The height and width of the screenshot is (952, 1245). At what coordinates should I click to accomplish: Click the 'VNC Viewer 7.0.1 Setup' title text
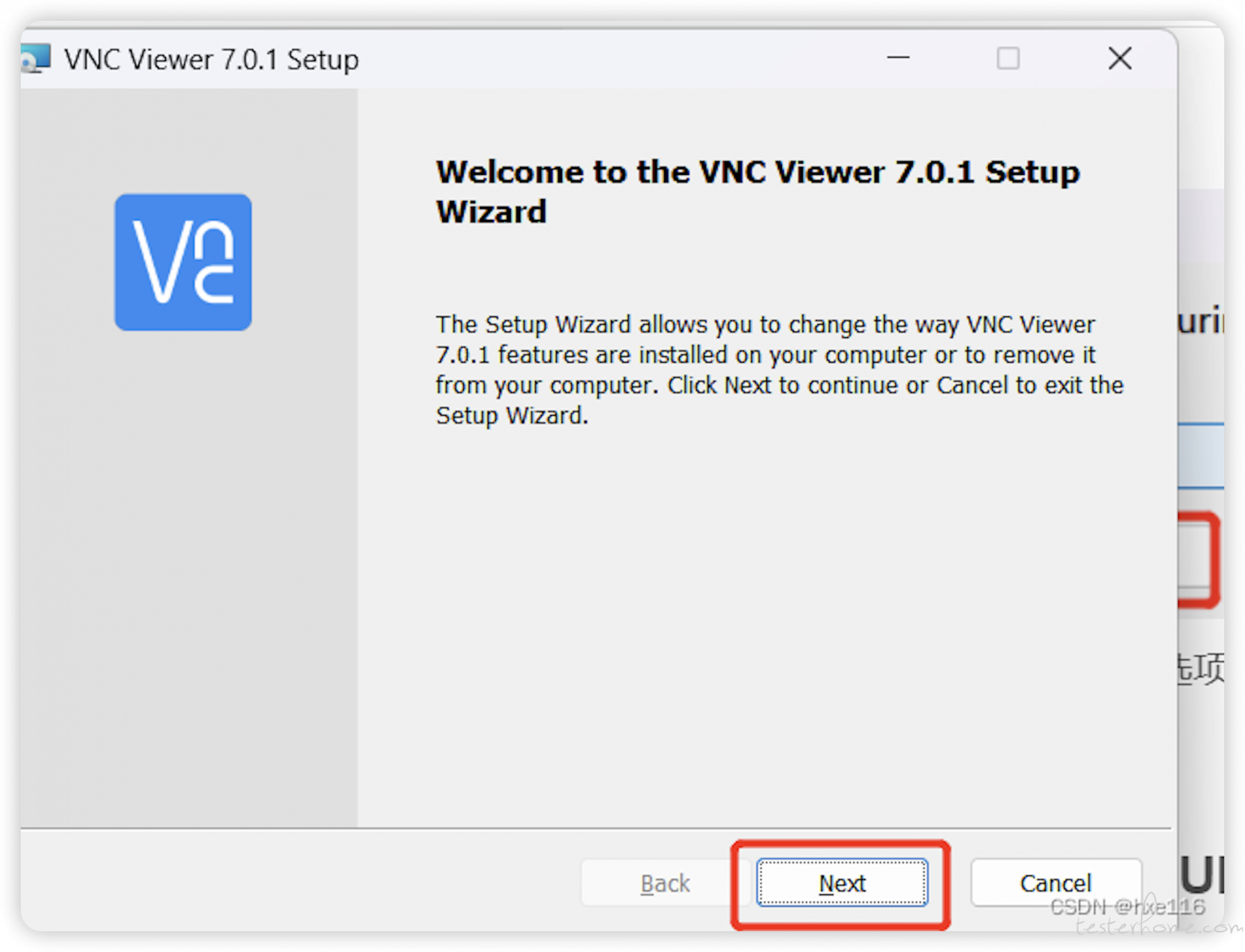pyautogui.click(x=211, y=60)
